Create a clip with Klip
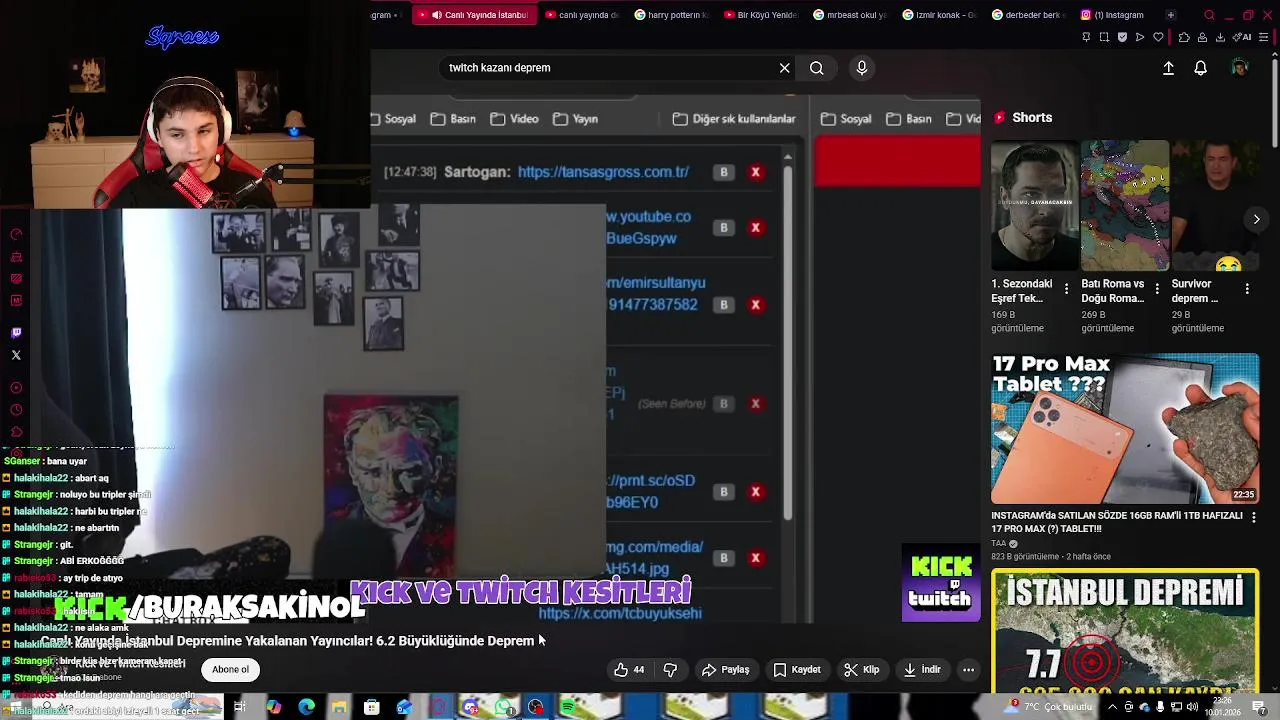 (862, 670)
